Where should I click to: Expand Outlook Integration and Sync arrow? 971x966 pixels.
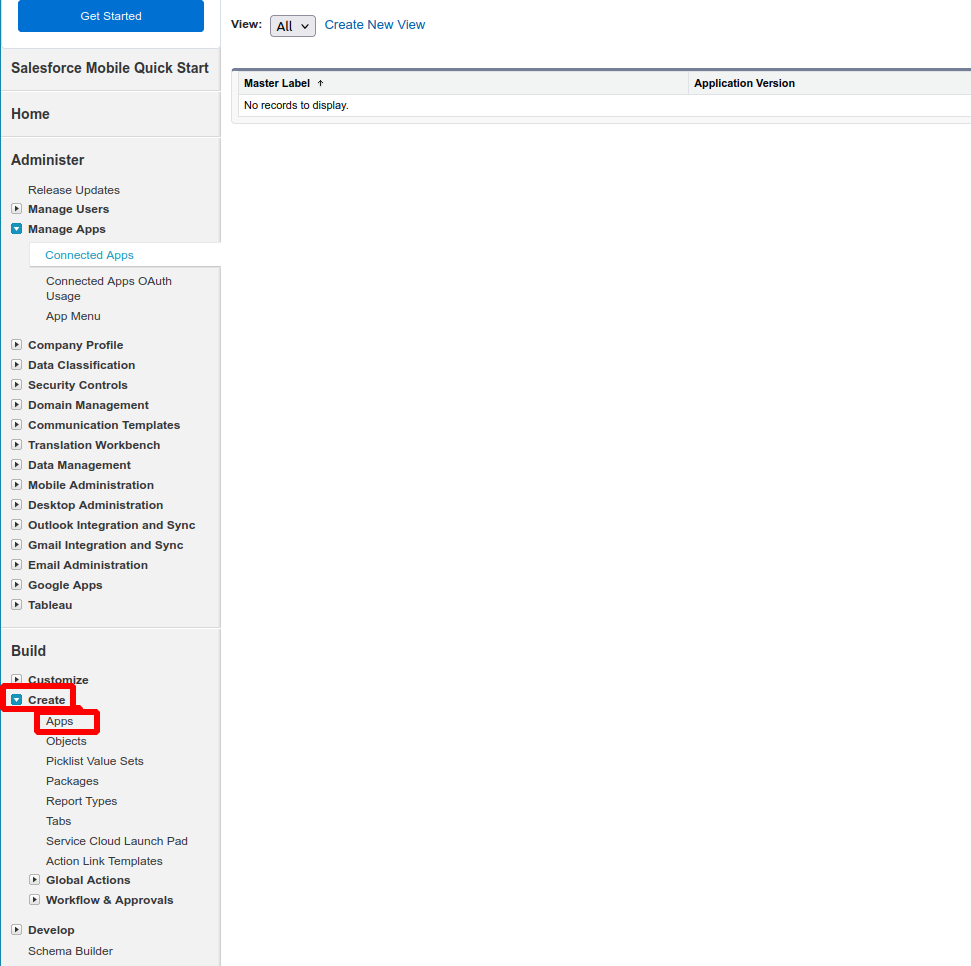[x=17, y=524]
